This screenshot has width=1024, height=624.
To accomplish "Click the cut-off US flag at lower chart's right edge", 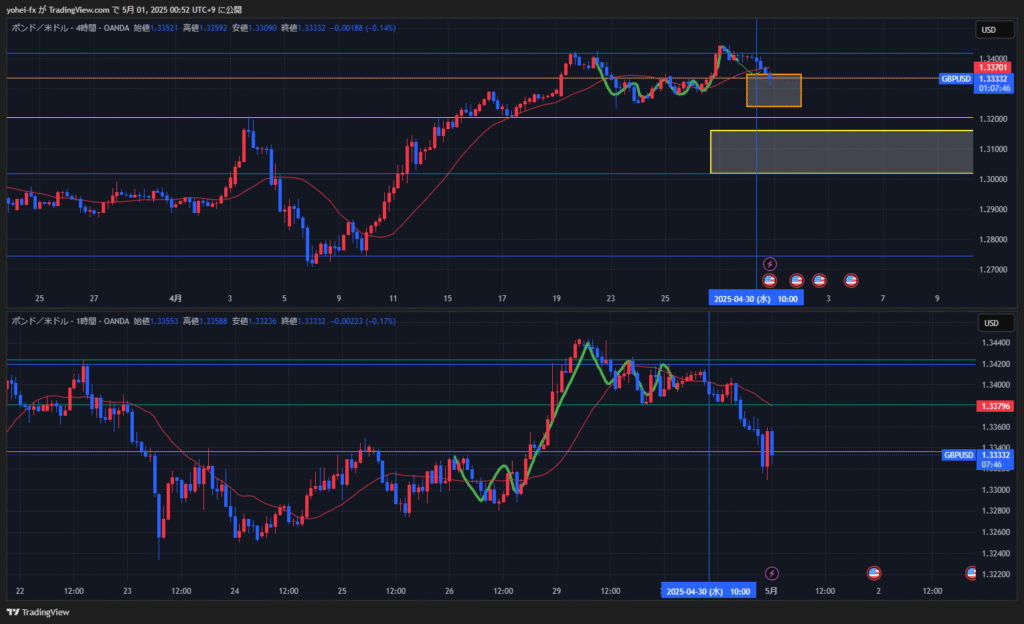I will click(x=970, y=573).
